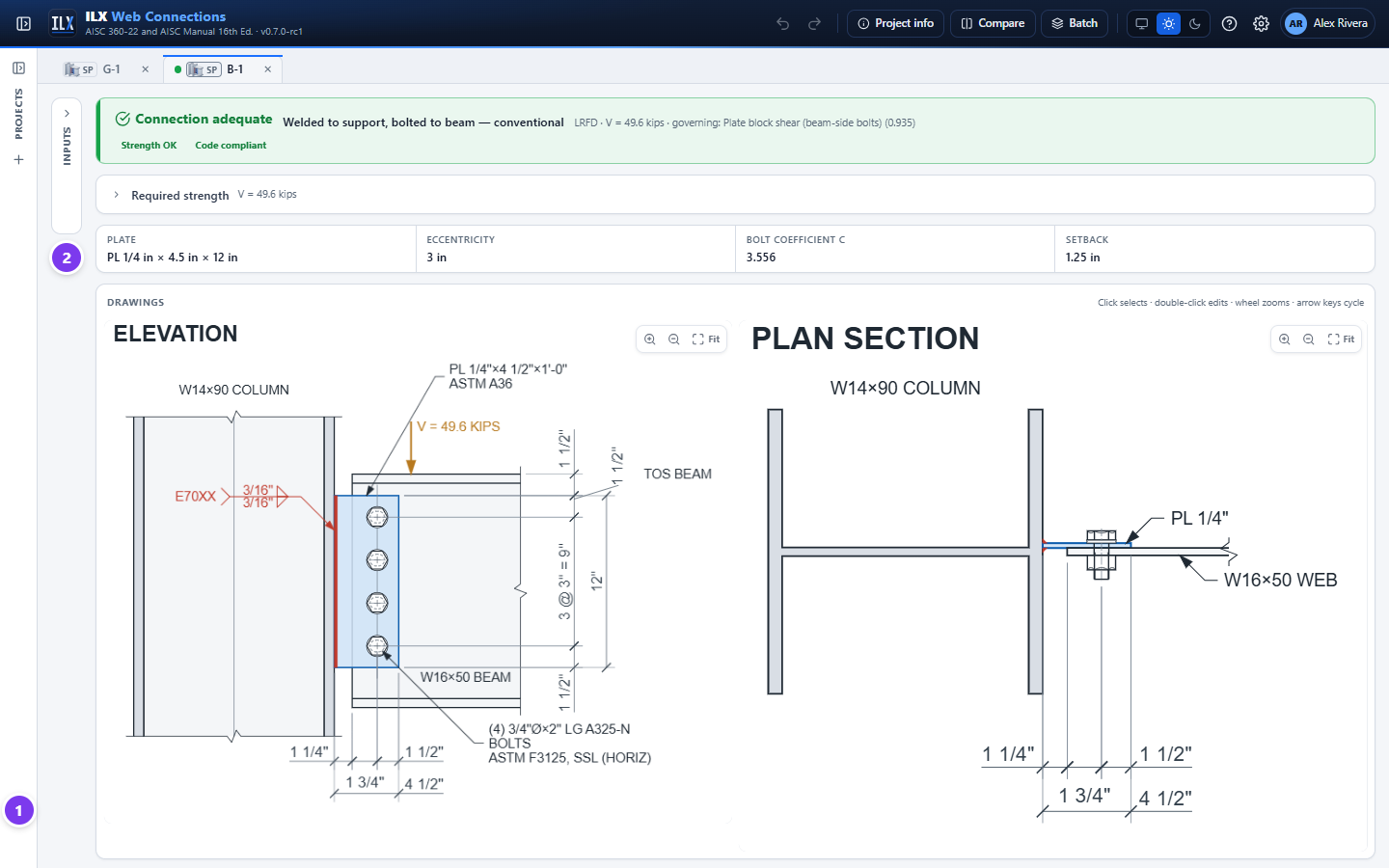Close the B-1 tab
Viewport: 1389px width, 868px height.
click(x=267, y=69)
